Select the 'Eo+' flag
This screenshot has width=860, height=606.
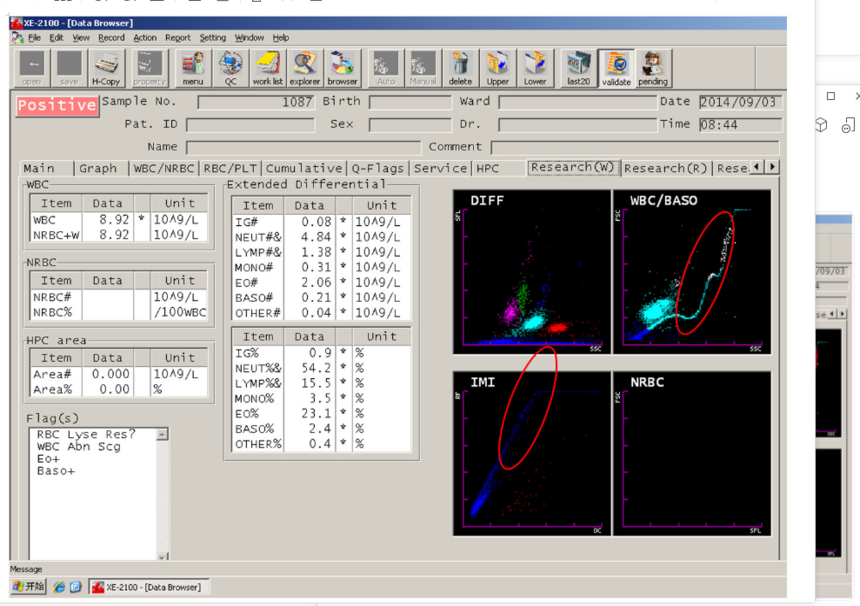coord(48,458)
